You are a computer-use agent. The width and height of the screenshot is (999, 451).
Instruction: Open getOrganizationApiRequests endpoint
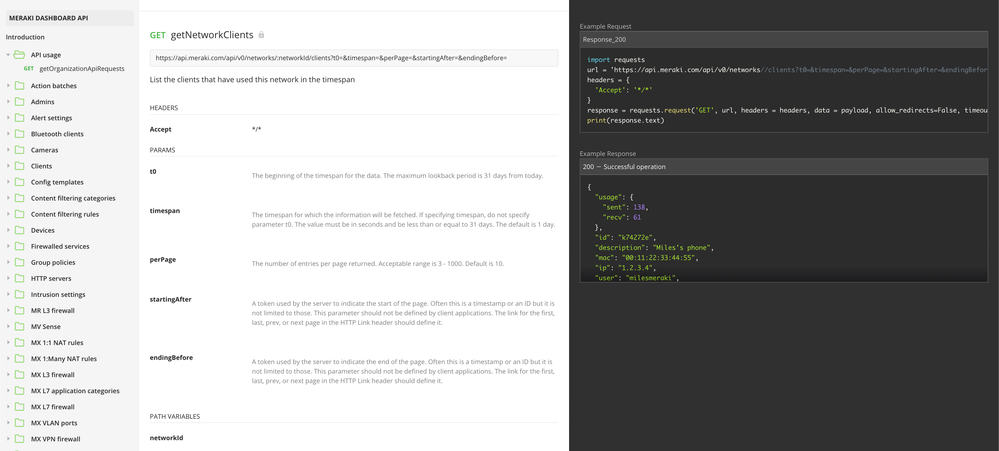click(82, 68)
